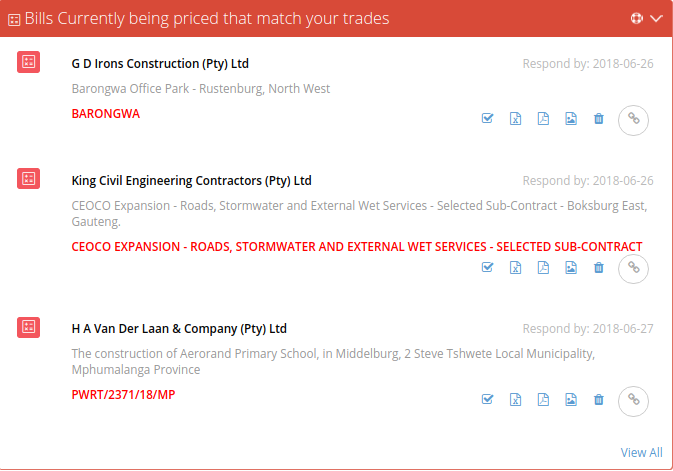Open the help lifebuoy icon in header
Viewport: 673px width, 471px height.
pos(637,18)
